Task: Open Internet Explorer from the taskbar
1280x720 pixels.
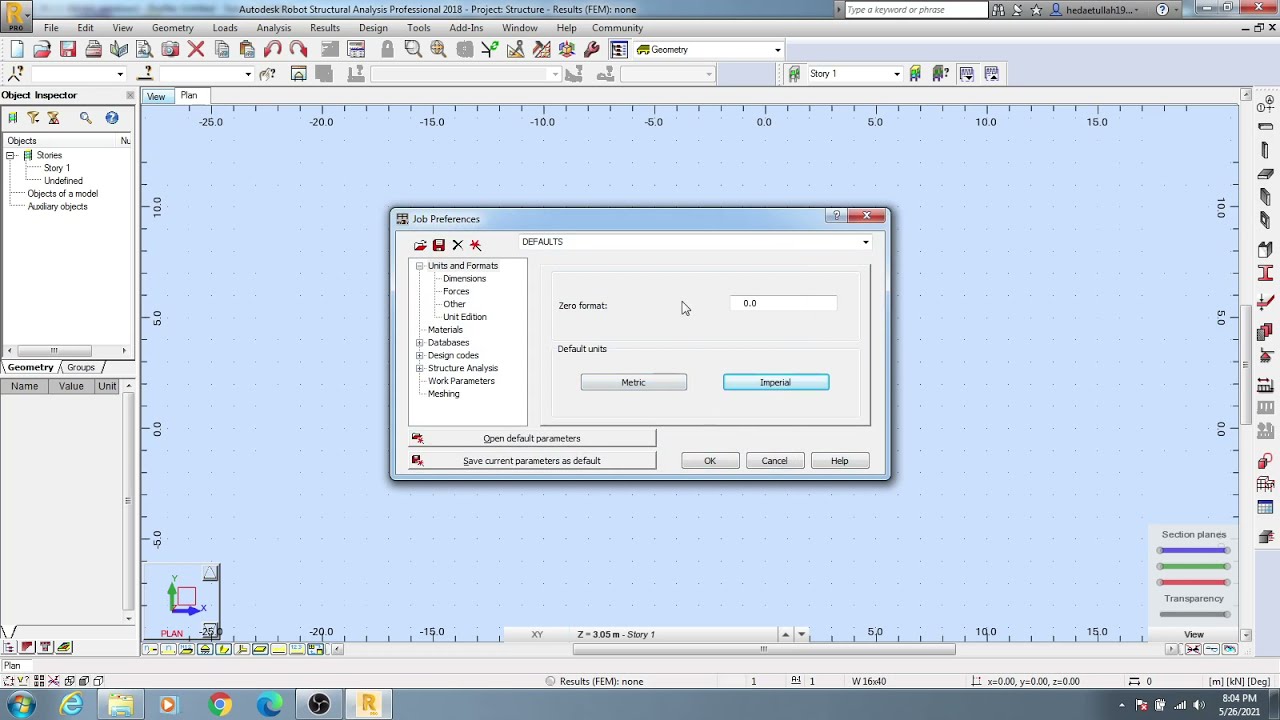Action: (x=71, y=705)
